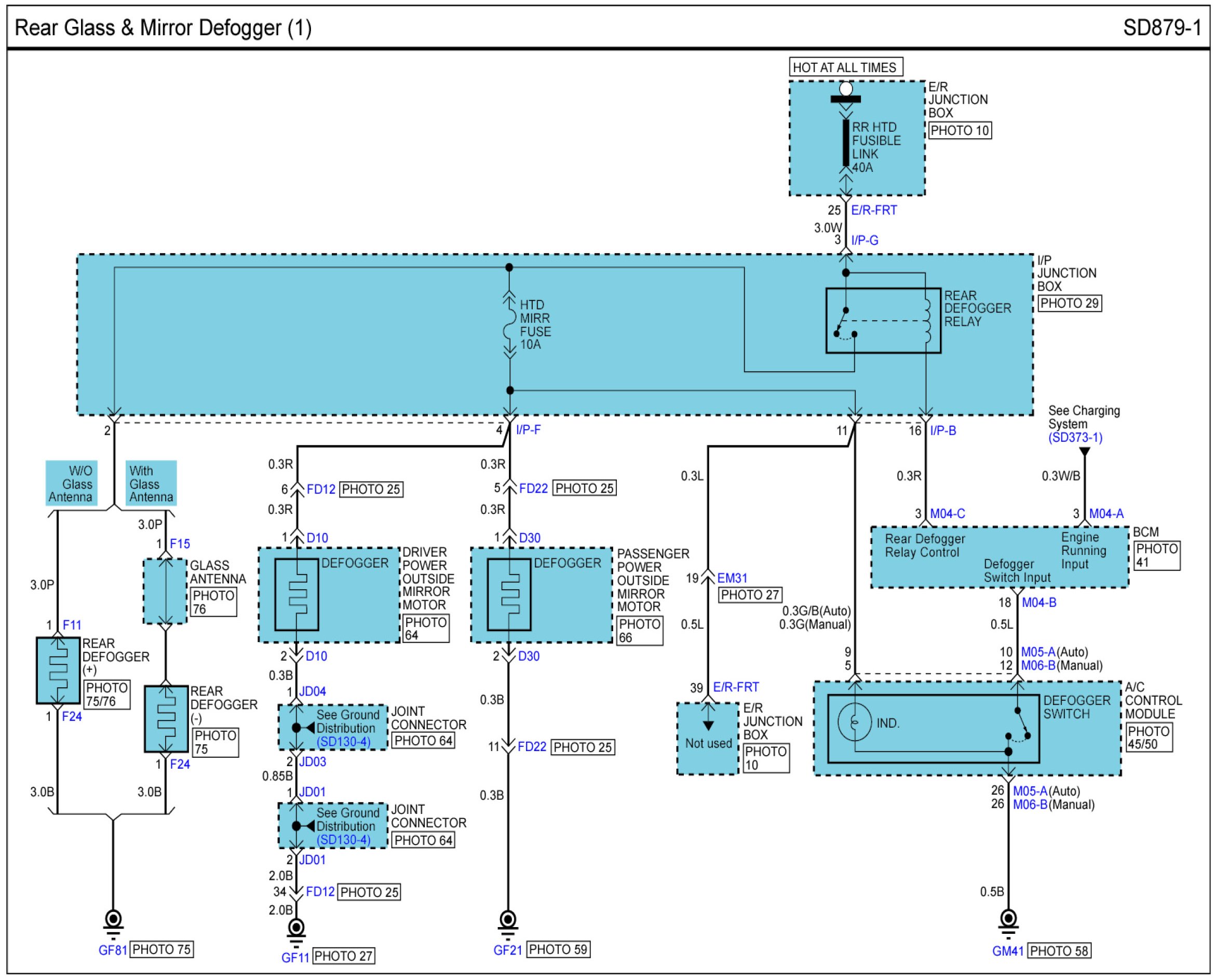Click the PHOTO 58 box near GM41
The height and width of the screenshot is (980, 1215).
point(1059,951)
